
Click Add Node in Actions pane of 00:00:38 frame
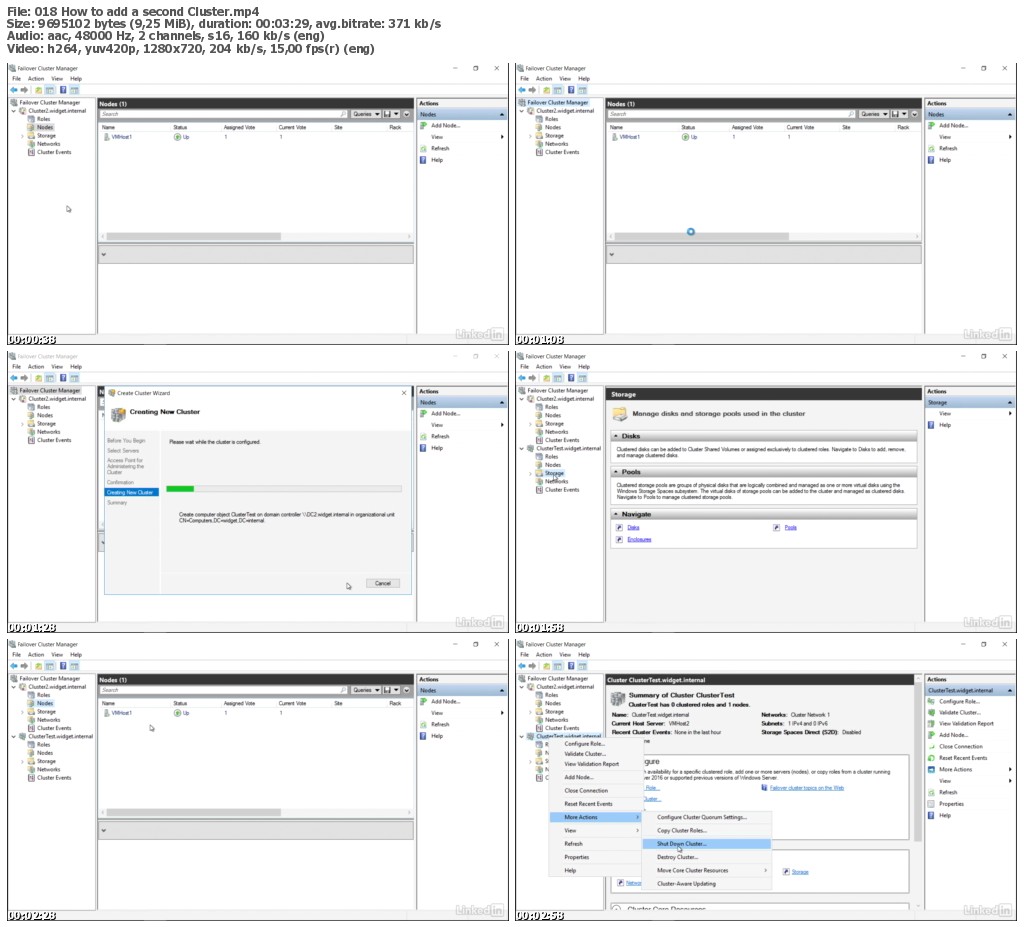(x=445, y=125)
